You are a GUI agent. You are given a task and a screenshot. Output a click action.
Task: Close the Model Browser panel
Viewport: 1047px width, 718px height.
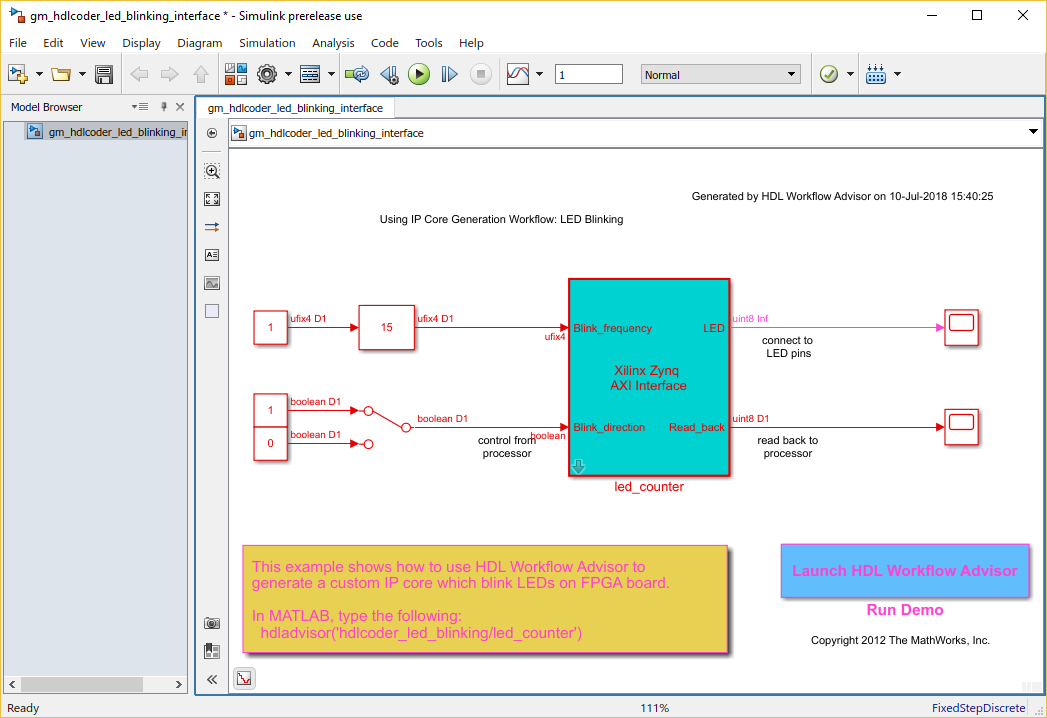coord(180,107)
